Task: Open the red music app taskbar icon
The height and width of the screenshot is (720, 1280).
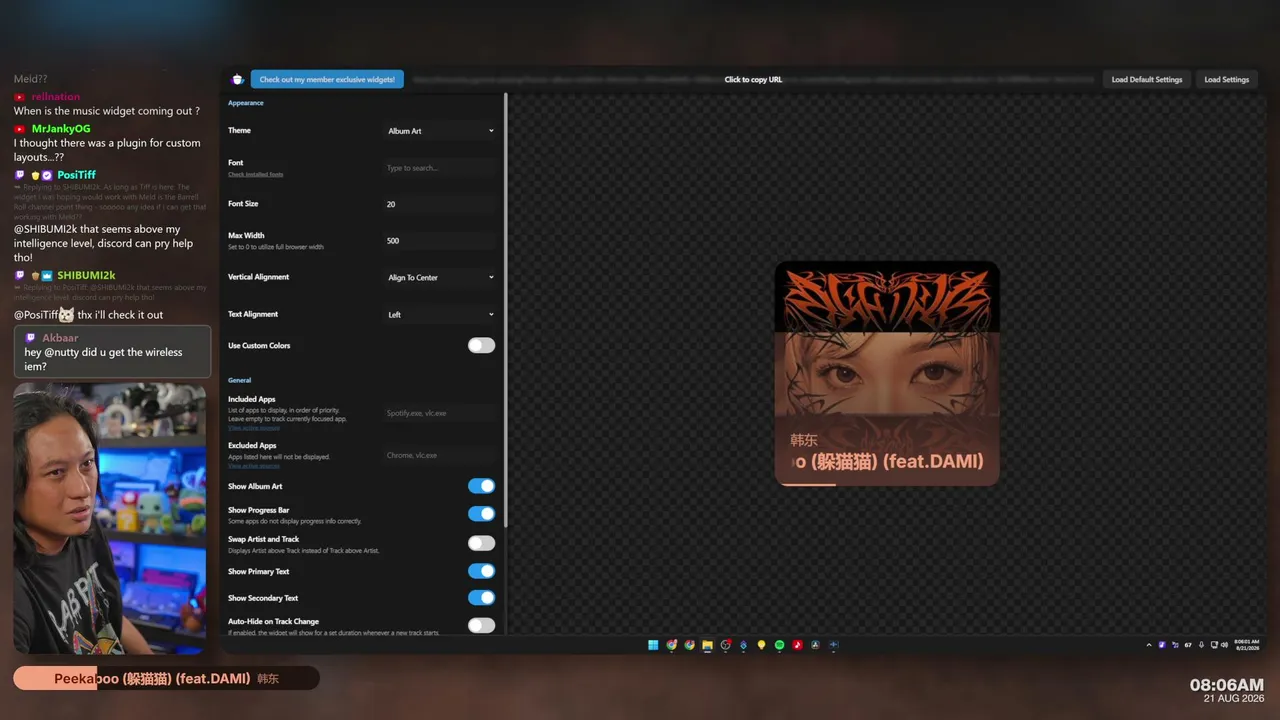Action: pyautogui.click(x=797, y=645)
